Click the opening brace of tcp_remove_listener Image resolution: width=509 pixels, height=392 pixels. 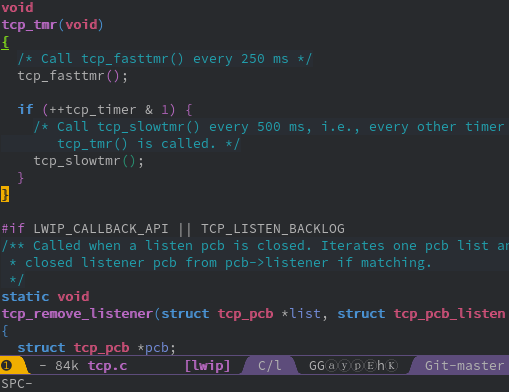5,331
